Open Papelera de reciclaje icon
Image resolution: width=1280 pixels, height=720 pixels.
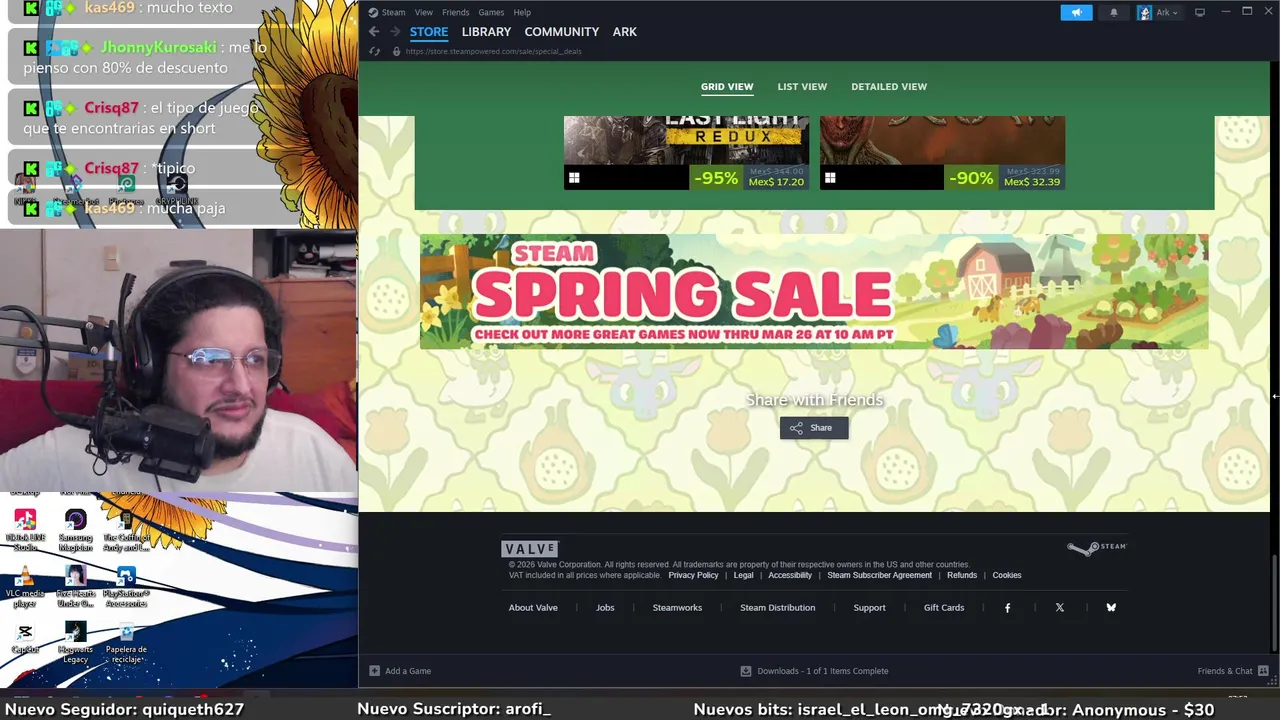(126, 642)
